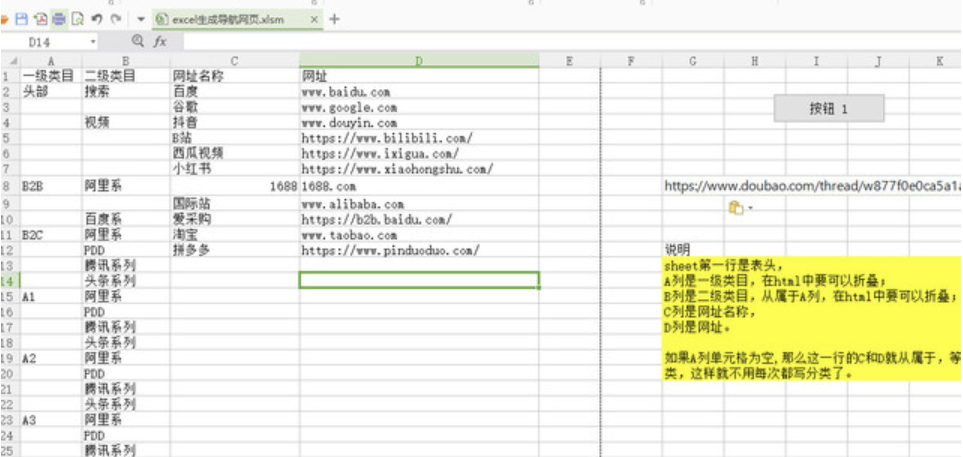Viewport: 963px width, 457px height.
Task: Export to PDF using the PDF icon
Action: (x=41, y=19)
